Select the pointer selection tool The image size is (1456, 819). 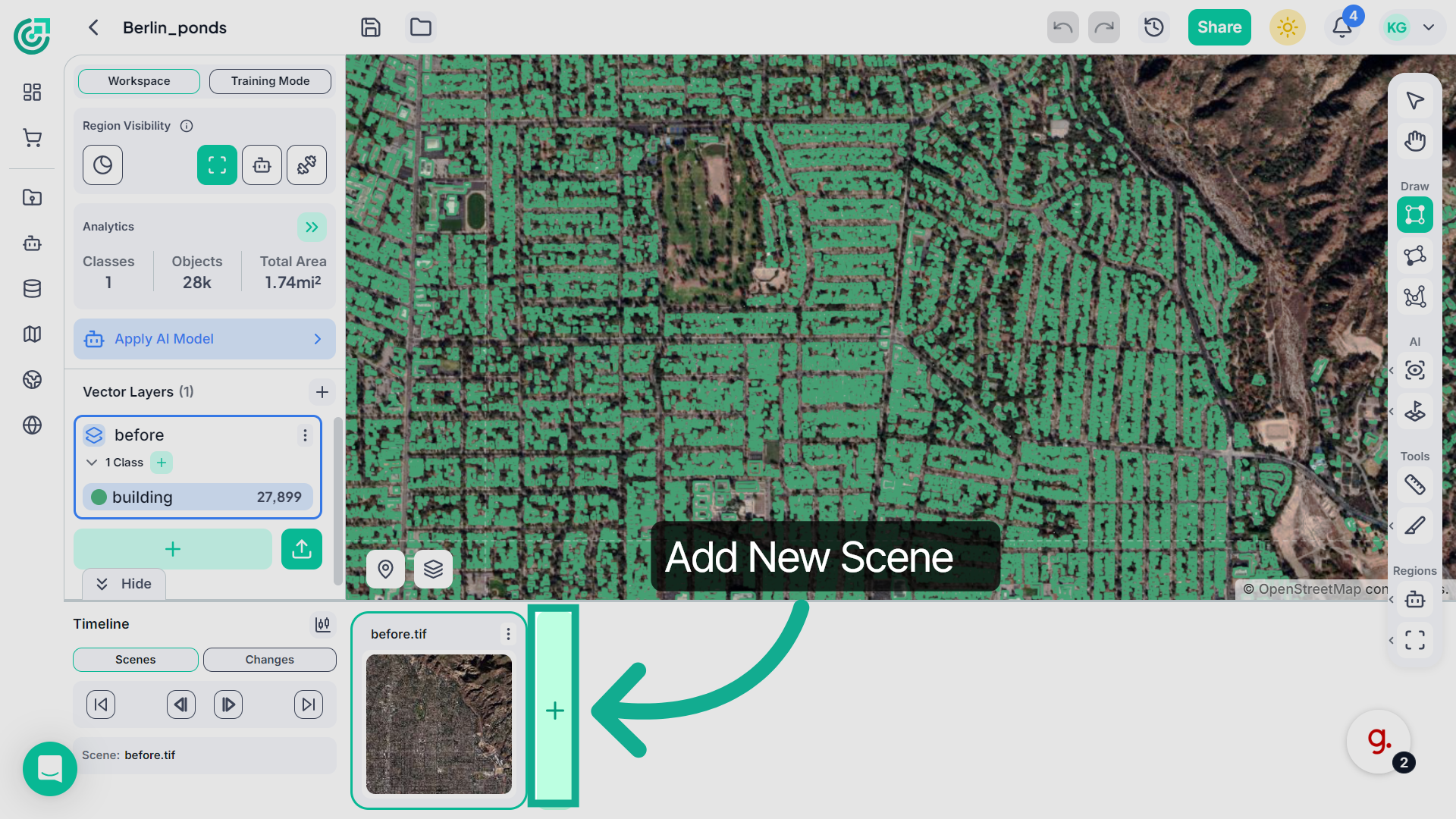click(x=1415, y=101)
